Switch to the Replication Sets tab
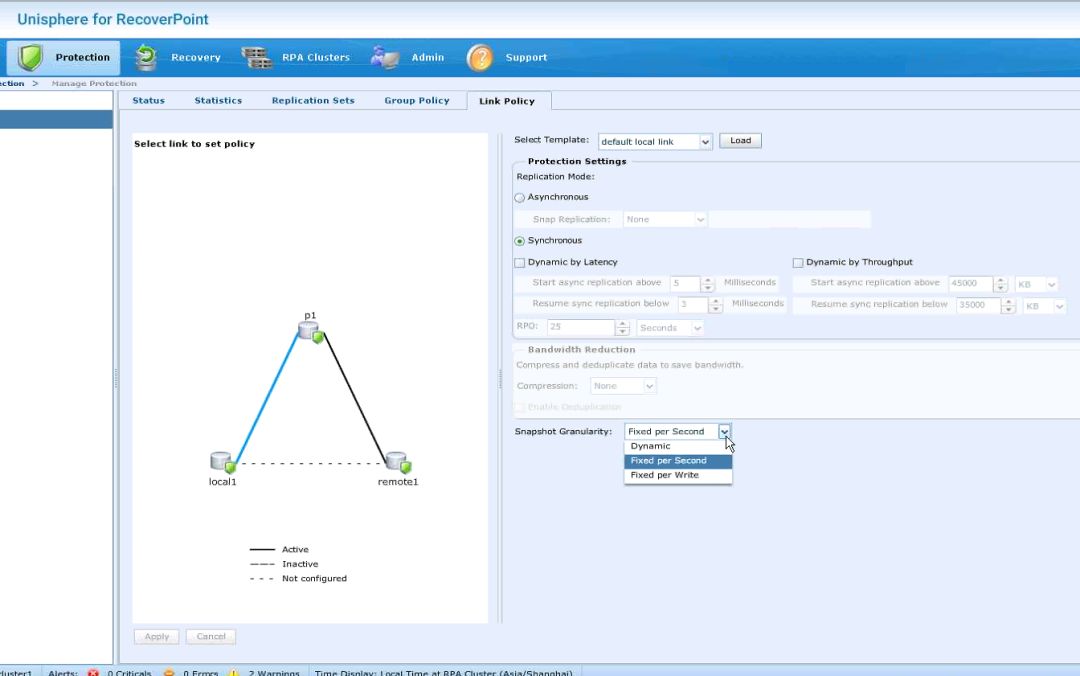1080x676 pixels. coord(313,101)
